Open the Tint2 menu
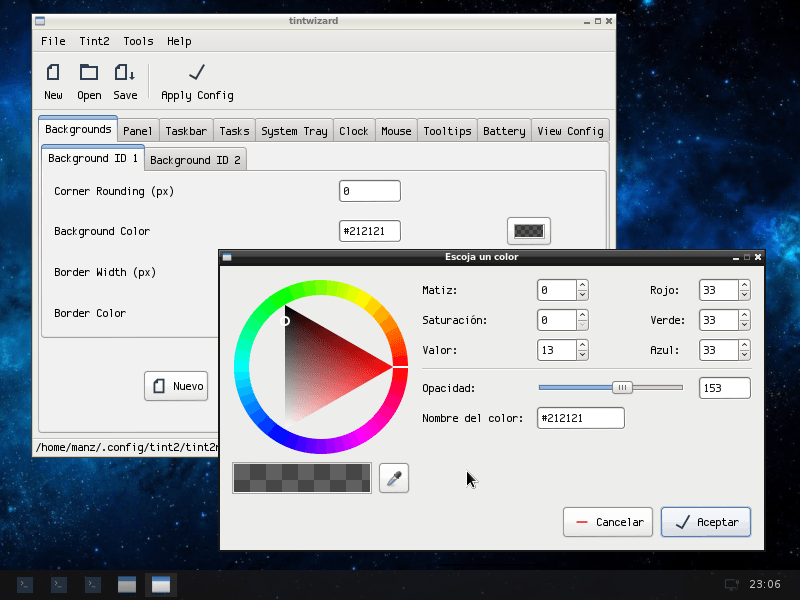 click(x=94, y=41)
